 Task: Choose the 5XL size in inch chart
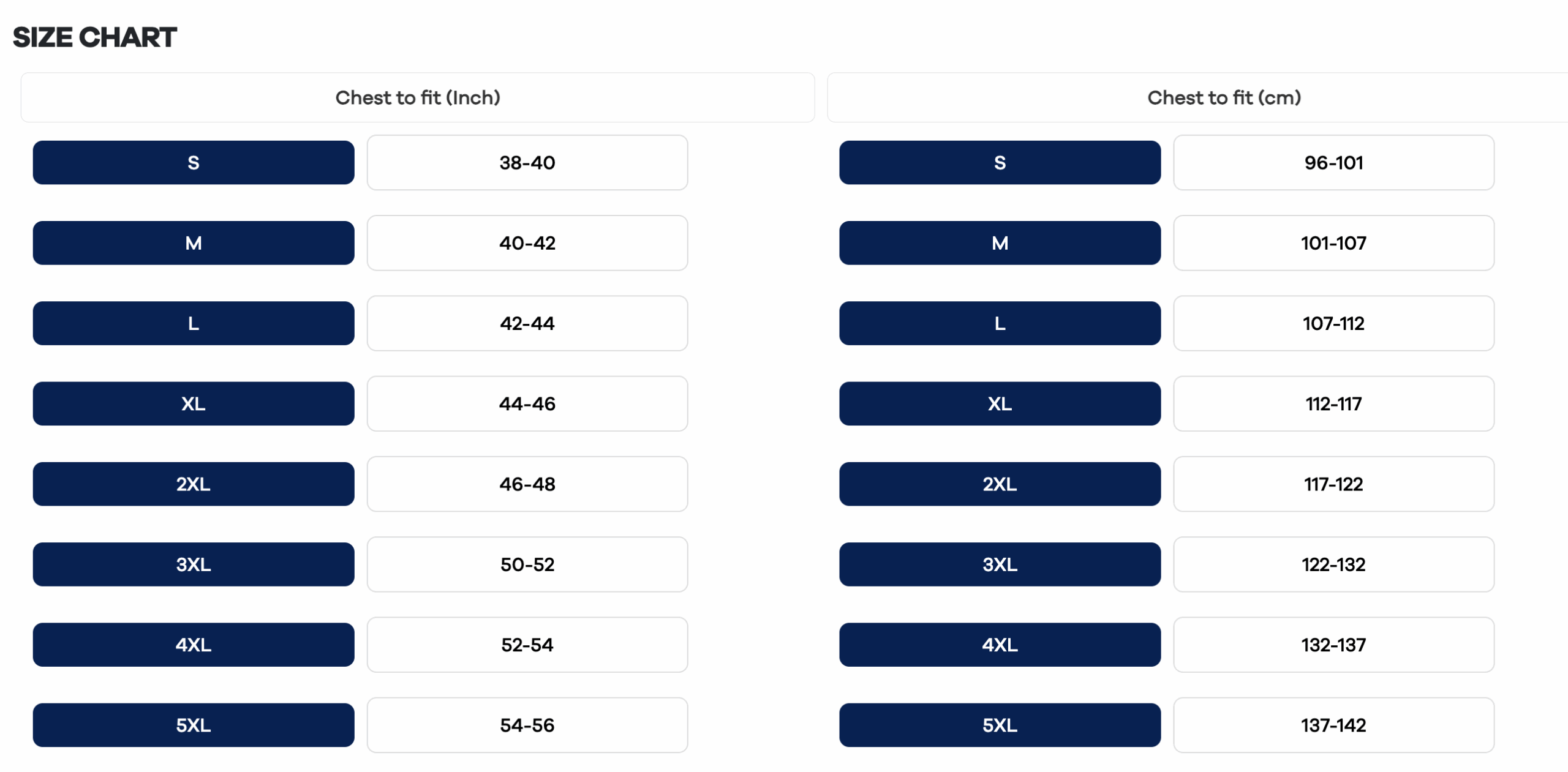point(194,725)
